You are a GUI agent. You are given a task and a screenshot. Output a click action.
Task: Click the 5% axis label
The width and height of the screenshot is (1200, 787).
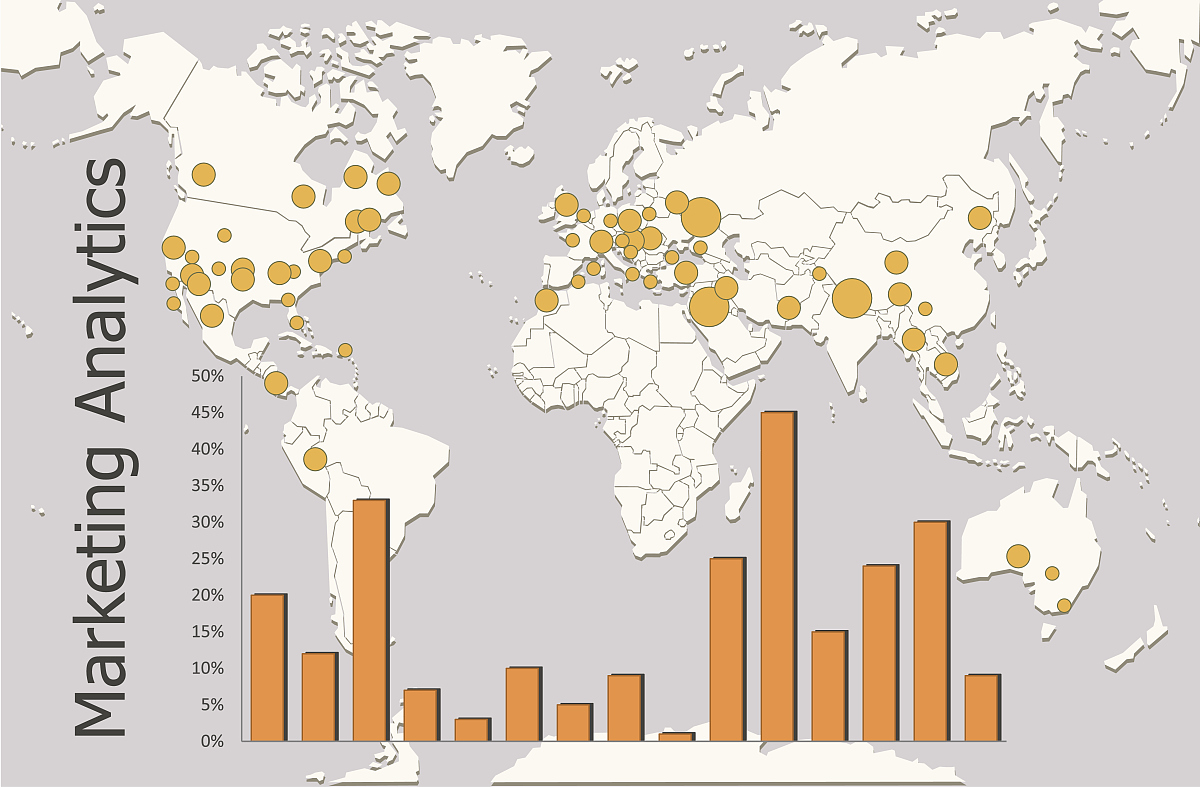click(211, 705)
